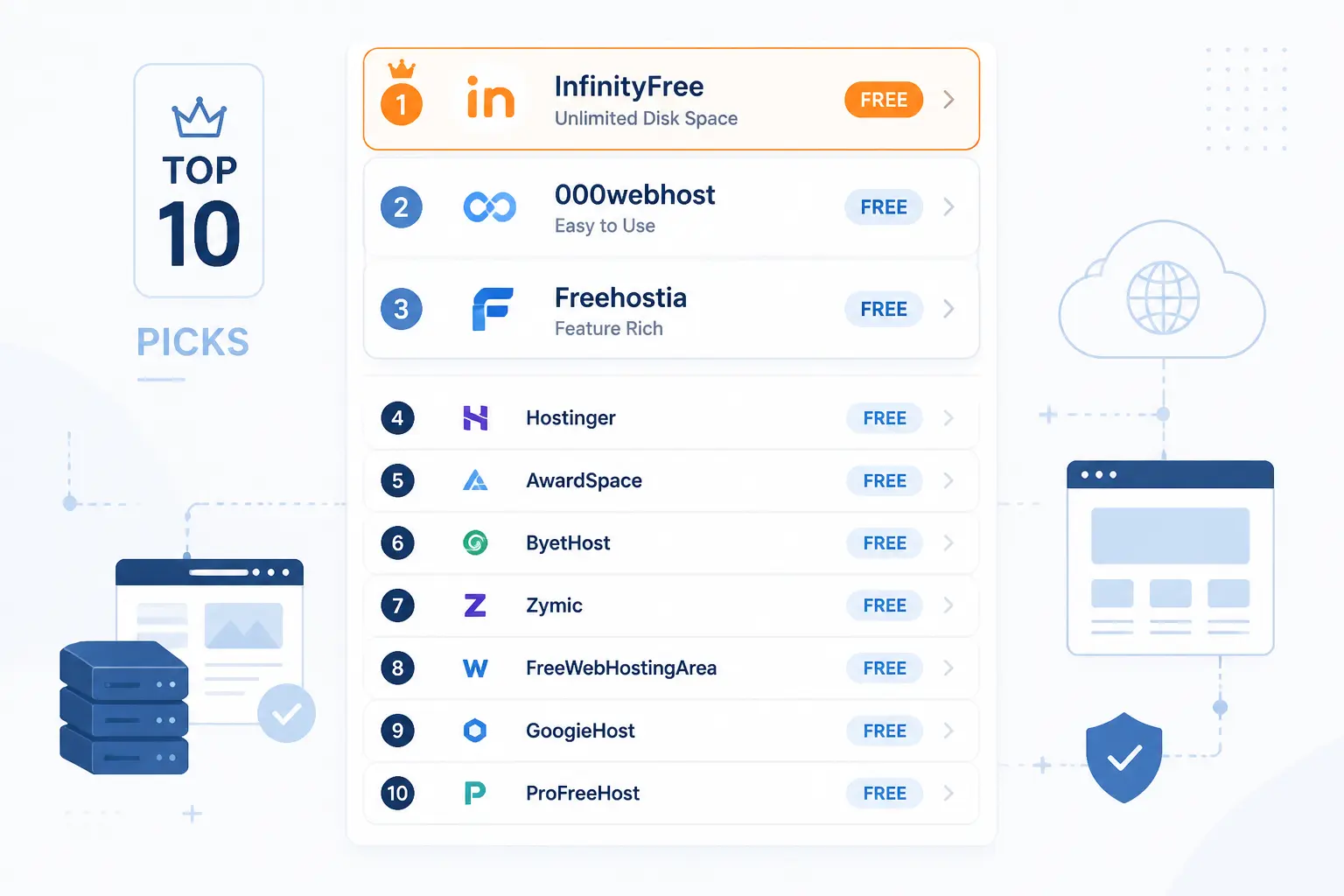This screenshot has height=896, width=1344.
Task: Open Freehostia row chevron arrow
Action: tap(948, 309)
